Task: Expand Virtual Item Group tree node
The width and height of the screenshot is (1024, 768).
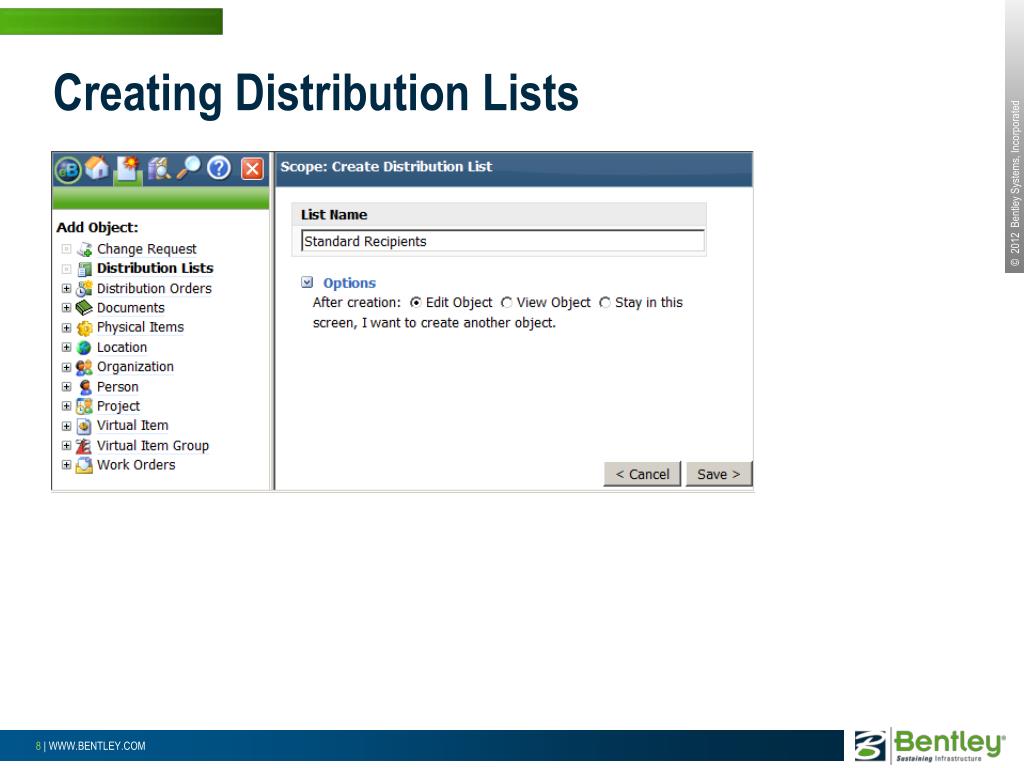Action: click(66, 445)
